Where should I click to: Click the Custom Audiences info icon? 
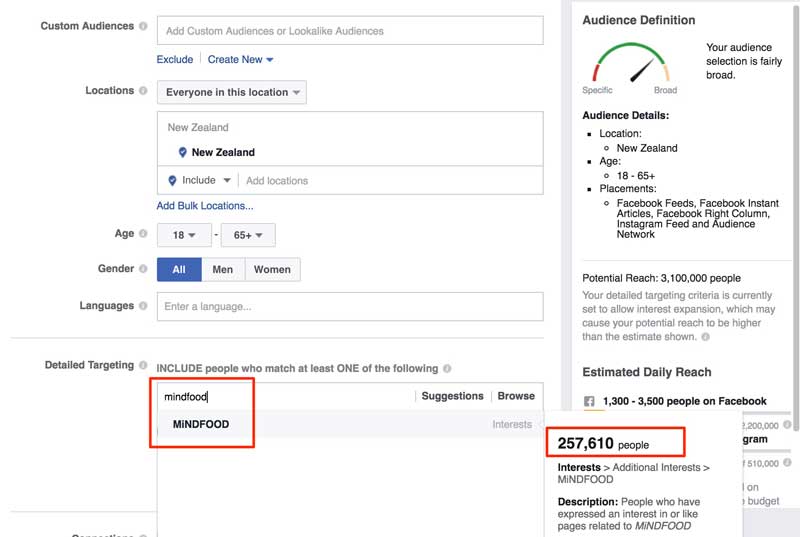pos(143,26)
